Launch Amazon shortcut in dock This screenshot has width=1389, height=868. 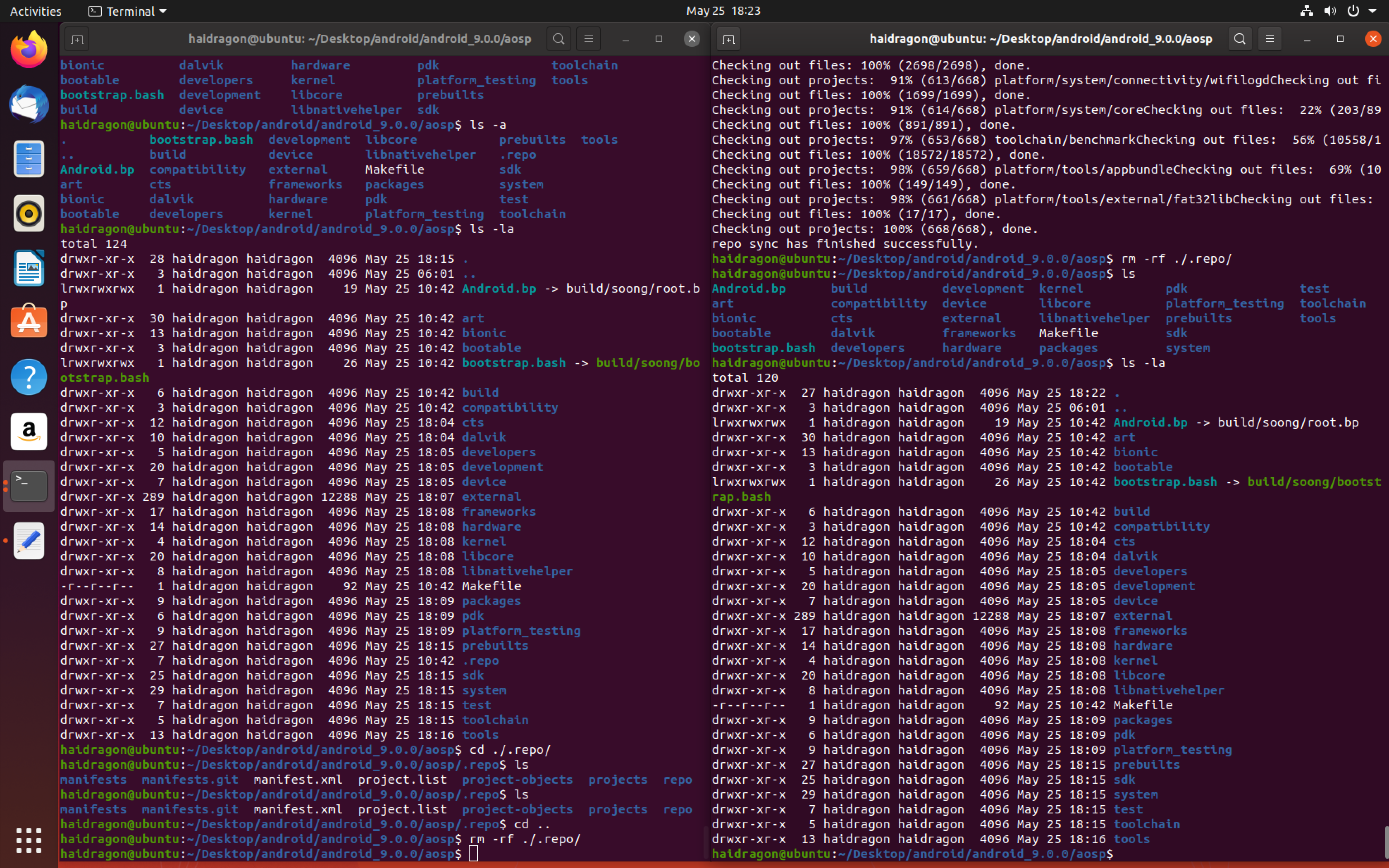coord(29,431)
